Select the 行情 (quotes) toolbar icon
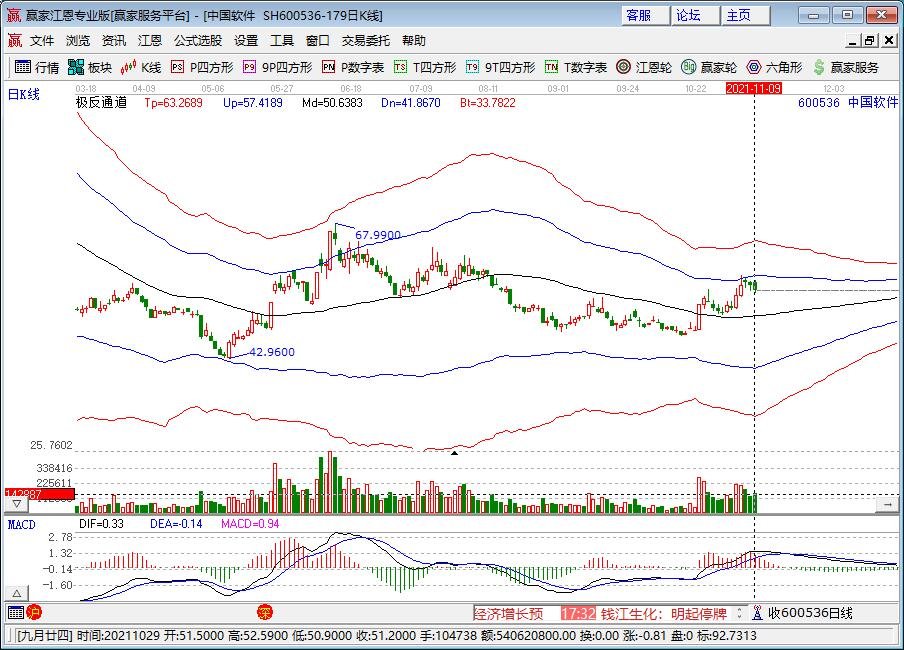Screen dimensions: 904x650 point(42,68)
